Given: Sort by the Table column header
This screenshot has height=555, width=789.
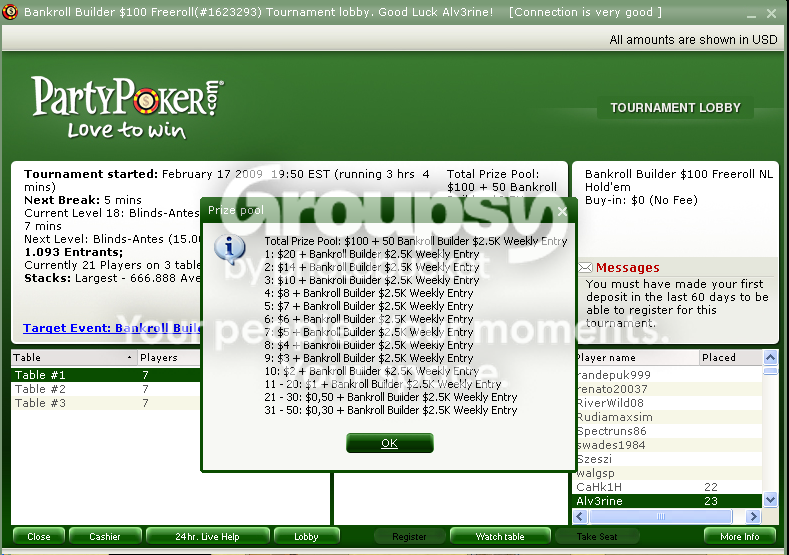Looking at the screenshot, I should [x=74, y=357].
